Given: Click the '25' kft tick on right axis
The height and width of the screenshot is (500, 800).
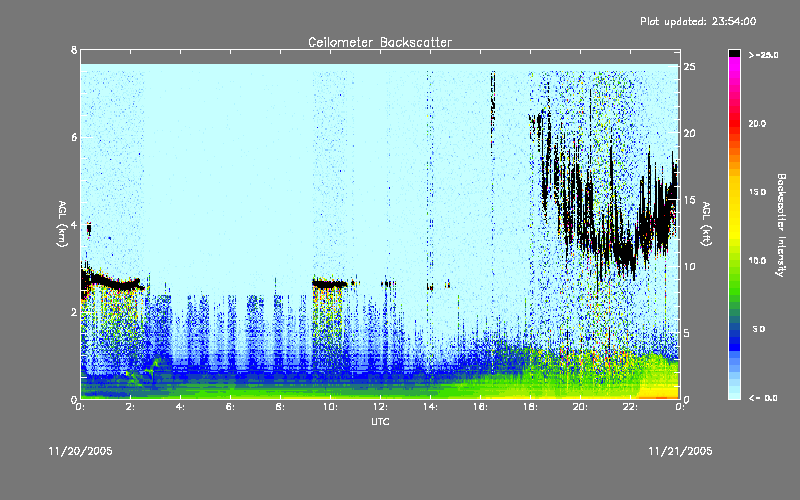Looking at the screenshot, I should 690,67.
